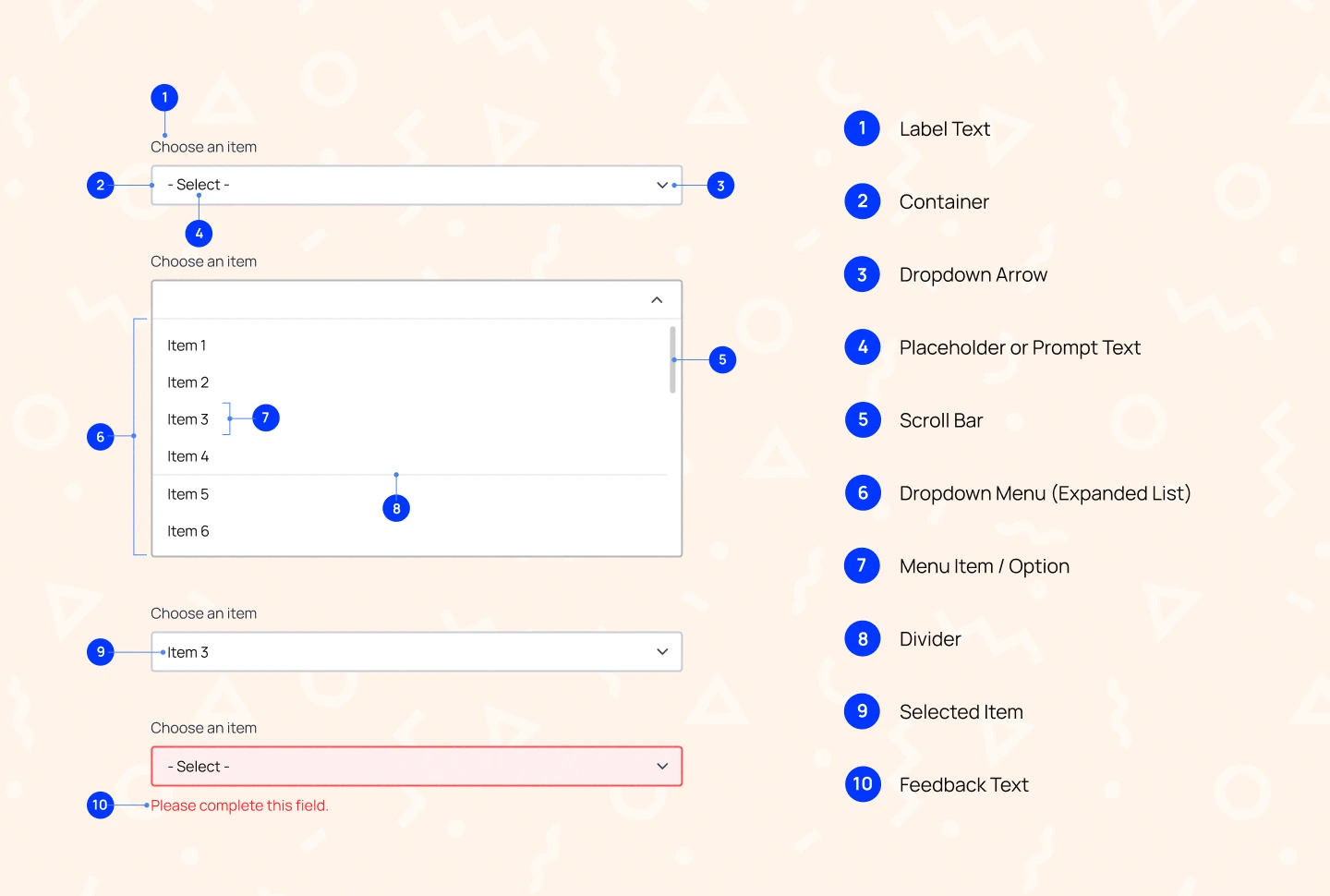Click the badge 5 labeled Scroll Bar
The height and width of the screenshot is (896, 1330).
click(x=722, y=359)
